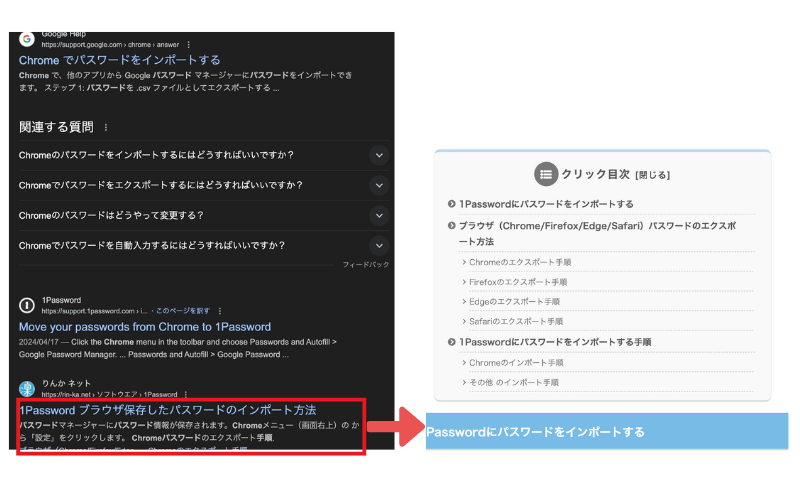Viewport: 800px width, 500px height.
Task: Go to 'Firefoxのエクスポート手順' contents entry
Action: pos(518,282)
